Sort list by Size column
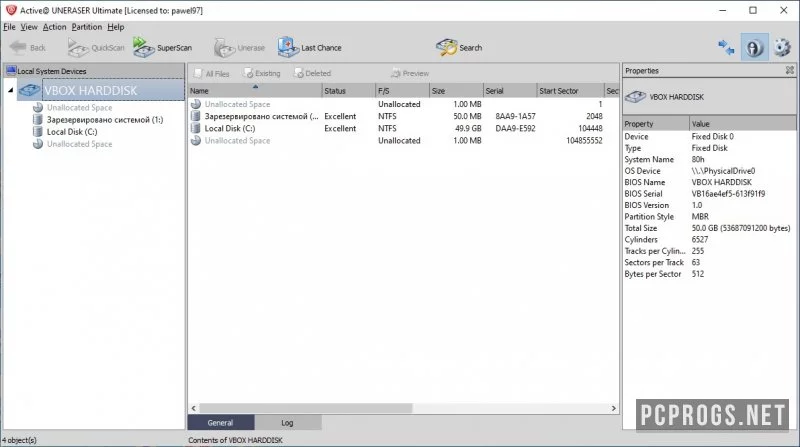 click(x=456, y=91)
